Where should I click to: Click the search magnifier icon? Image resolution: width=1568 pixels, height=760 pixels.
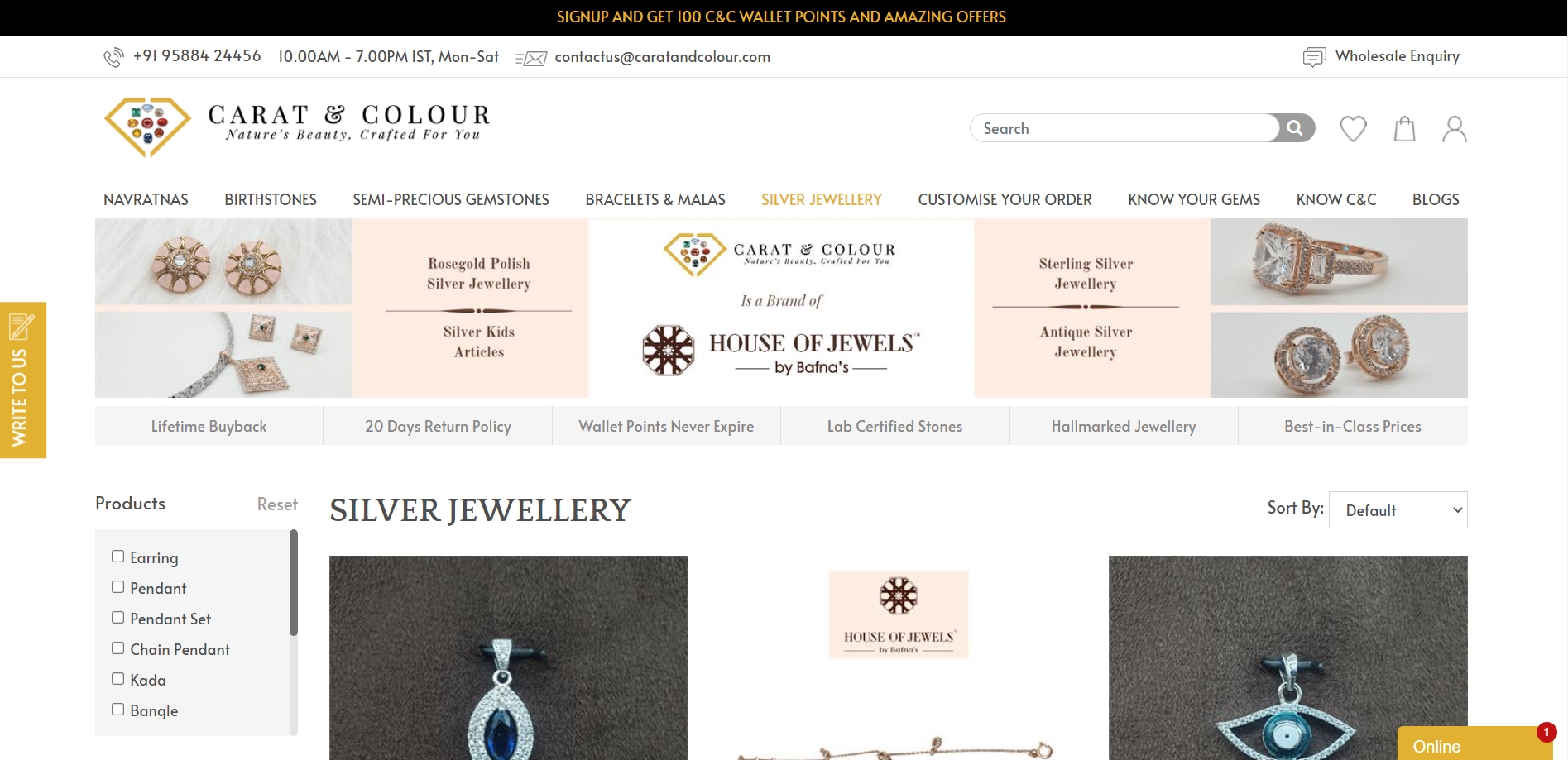(x=1295, y=128)
